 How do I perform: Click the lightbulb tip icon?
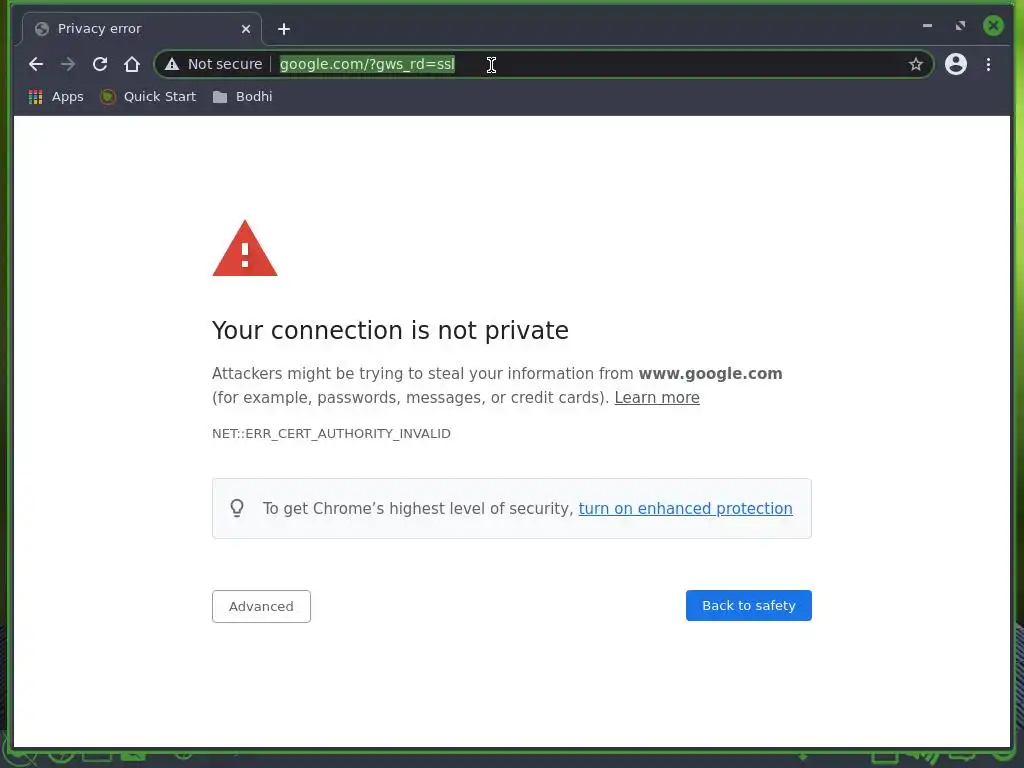pyautogui.click(x=237, y=508)
